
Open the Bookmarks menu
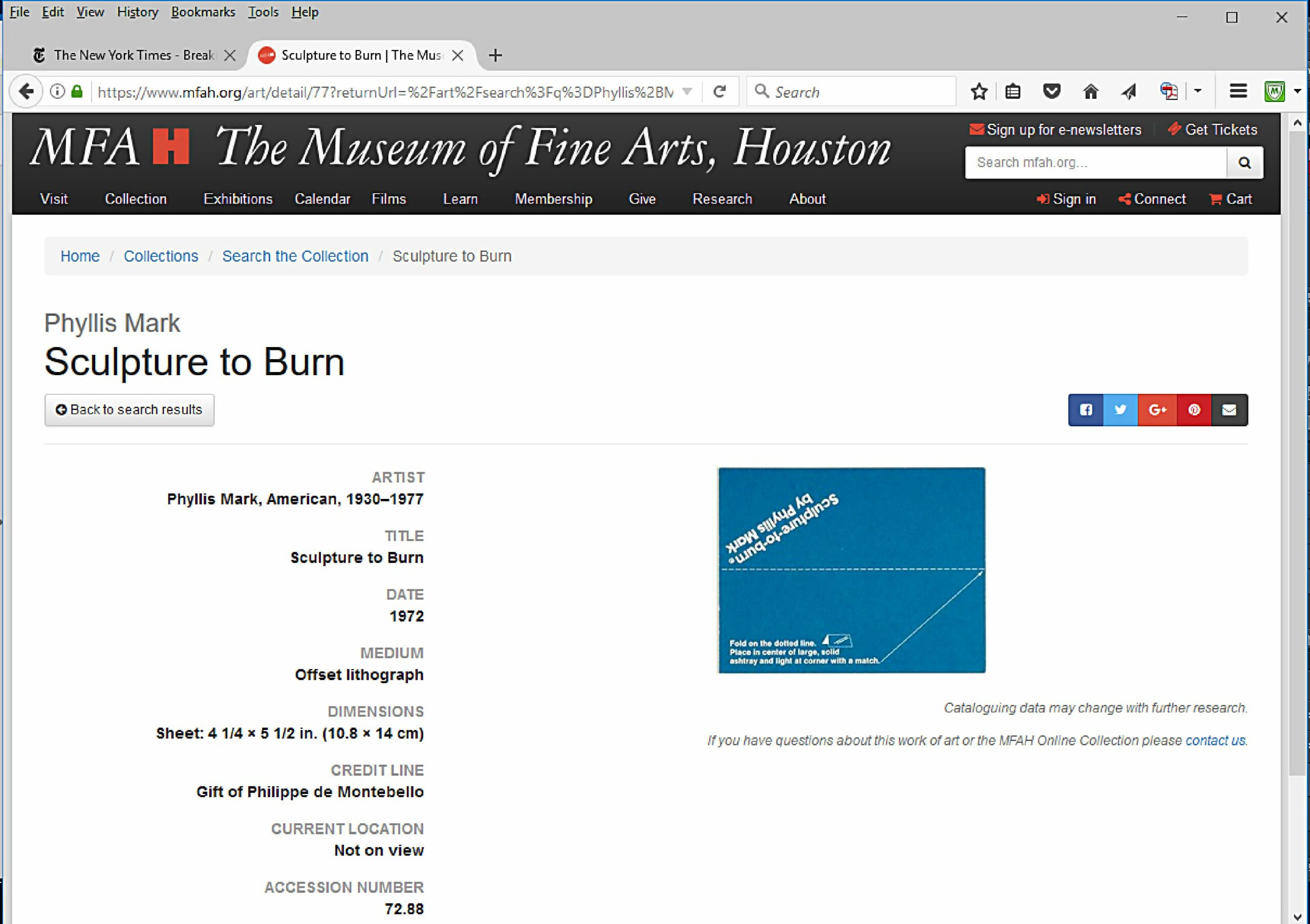point(203,12)
